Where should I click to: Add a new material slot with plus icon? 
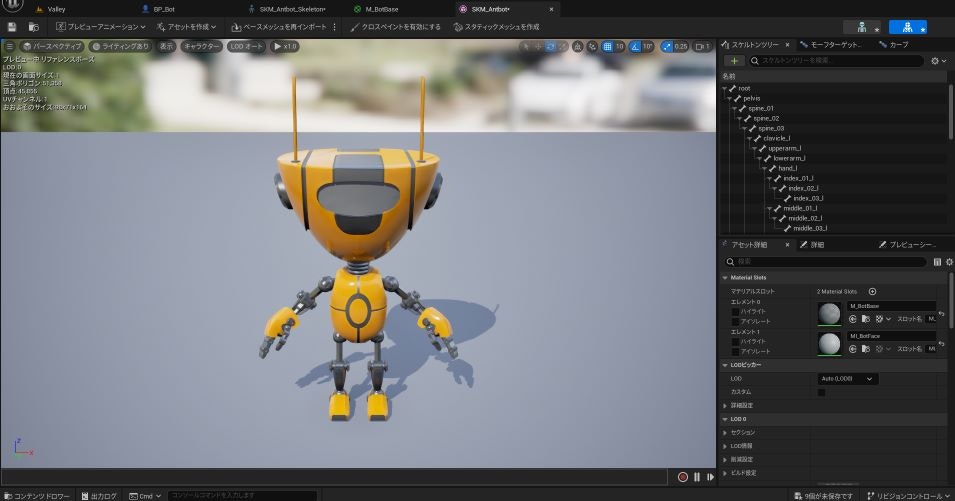[872, 291]
